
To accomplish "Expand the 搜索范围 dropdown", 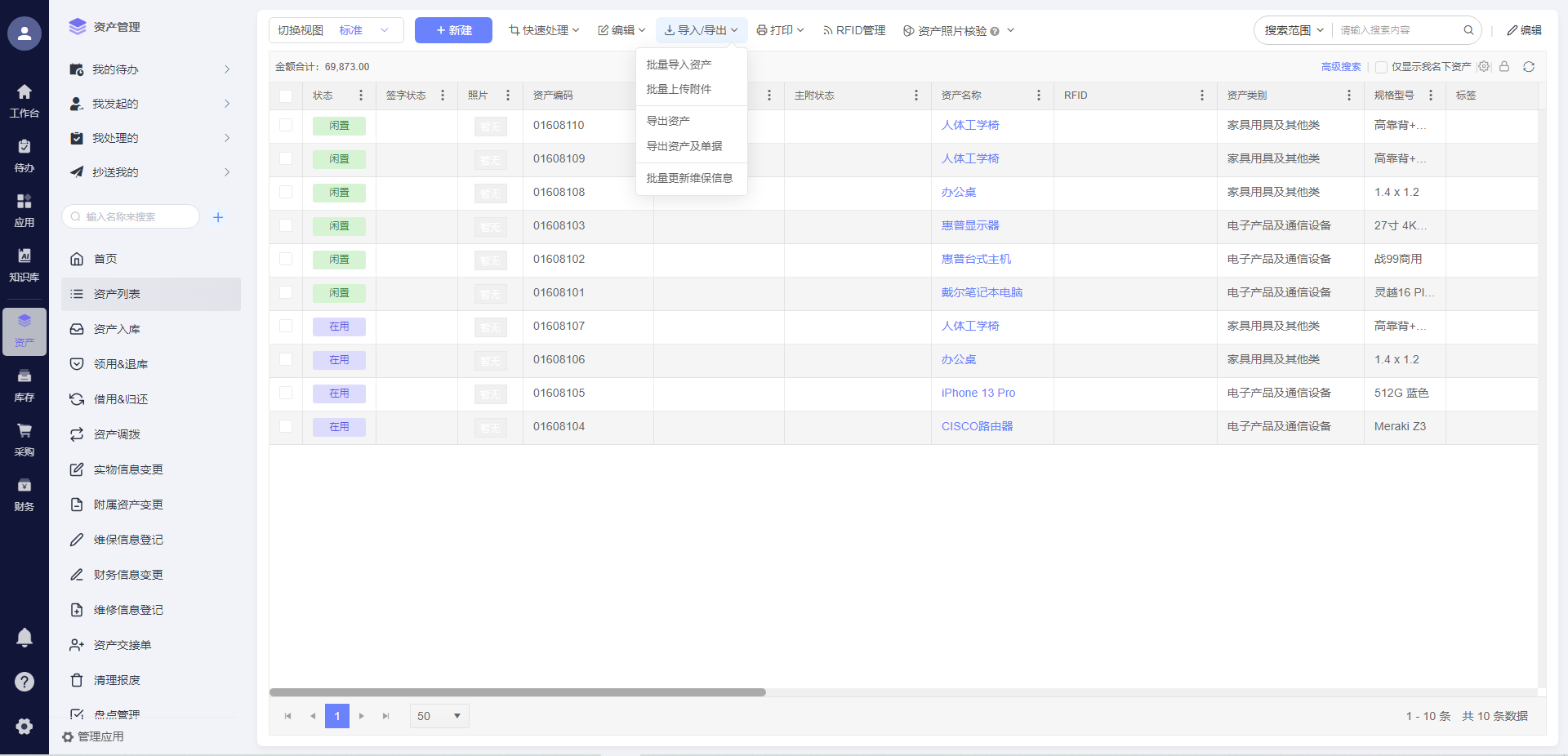I will (1294, 30).
